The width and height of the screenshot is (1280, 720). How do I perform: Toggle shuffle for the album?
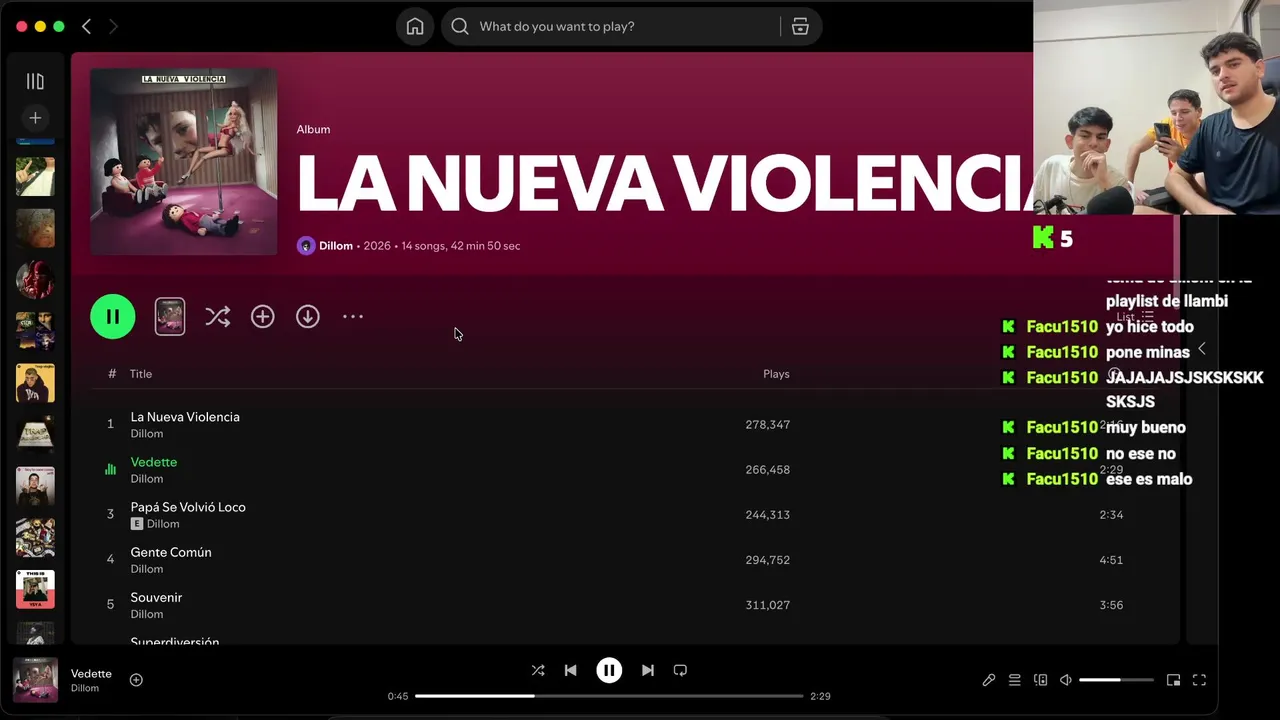click(x=217, y=317)
